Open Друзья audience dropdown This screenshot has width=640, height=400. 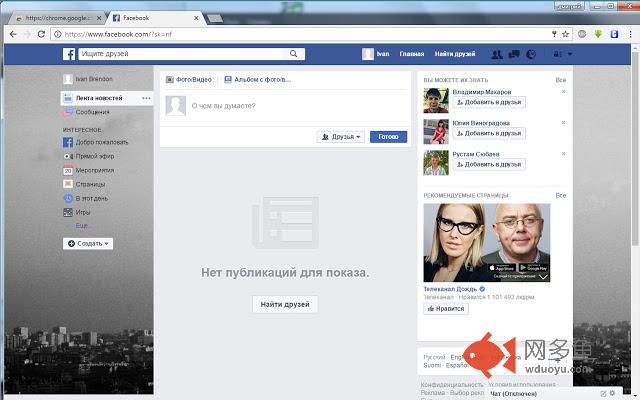[x=340, y=137]
